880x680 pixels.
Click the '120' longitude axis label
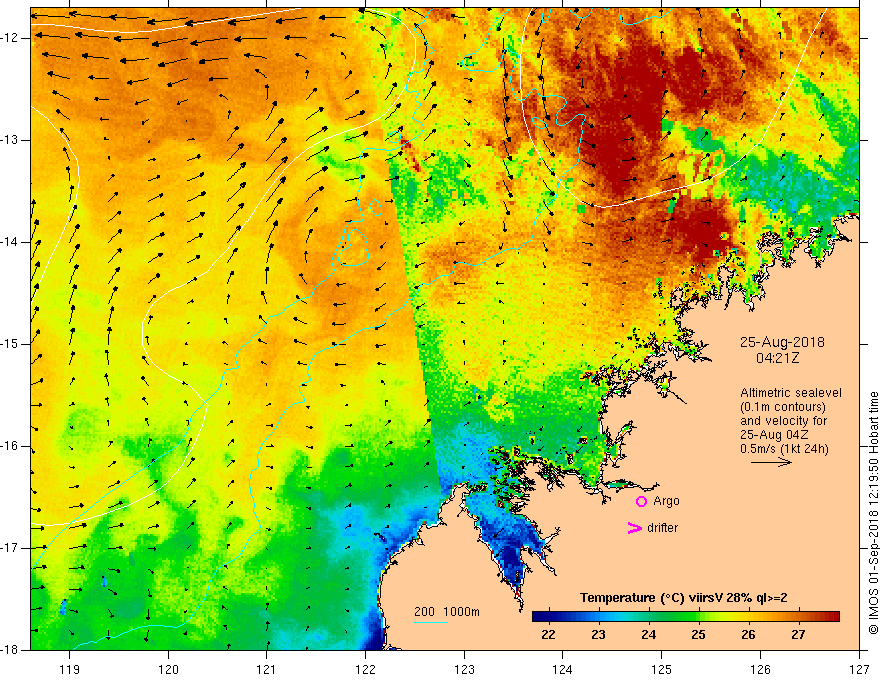click(x=168, y=669)
